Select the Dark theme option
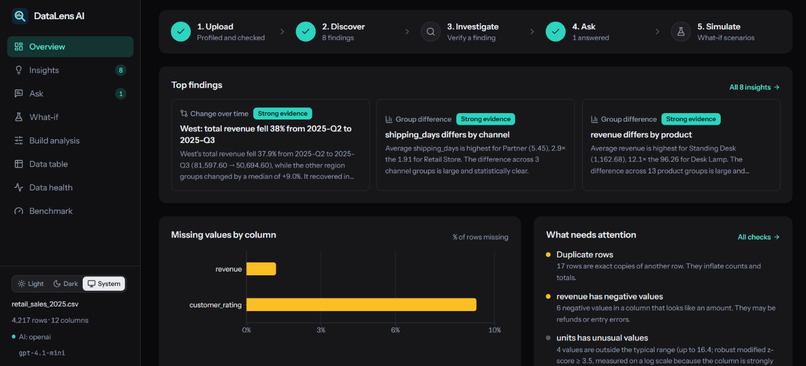 coord(65,284)
